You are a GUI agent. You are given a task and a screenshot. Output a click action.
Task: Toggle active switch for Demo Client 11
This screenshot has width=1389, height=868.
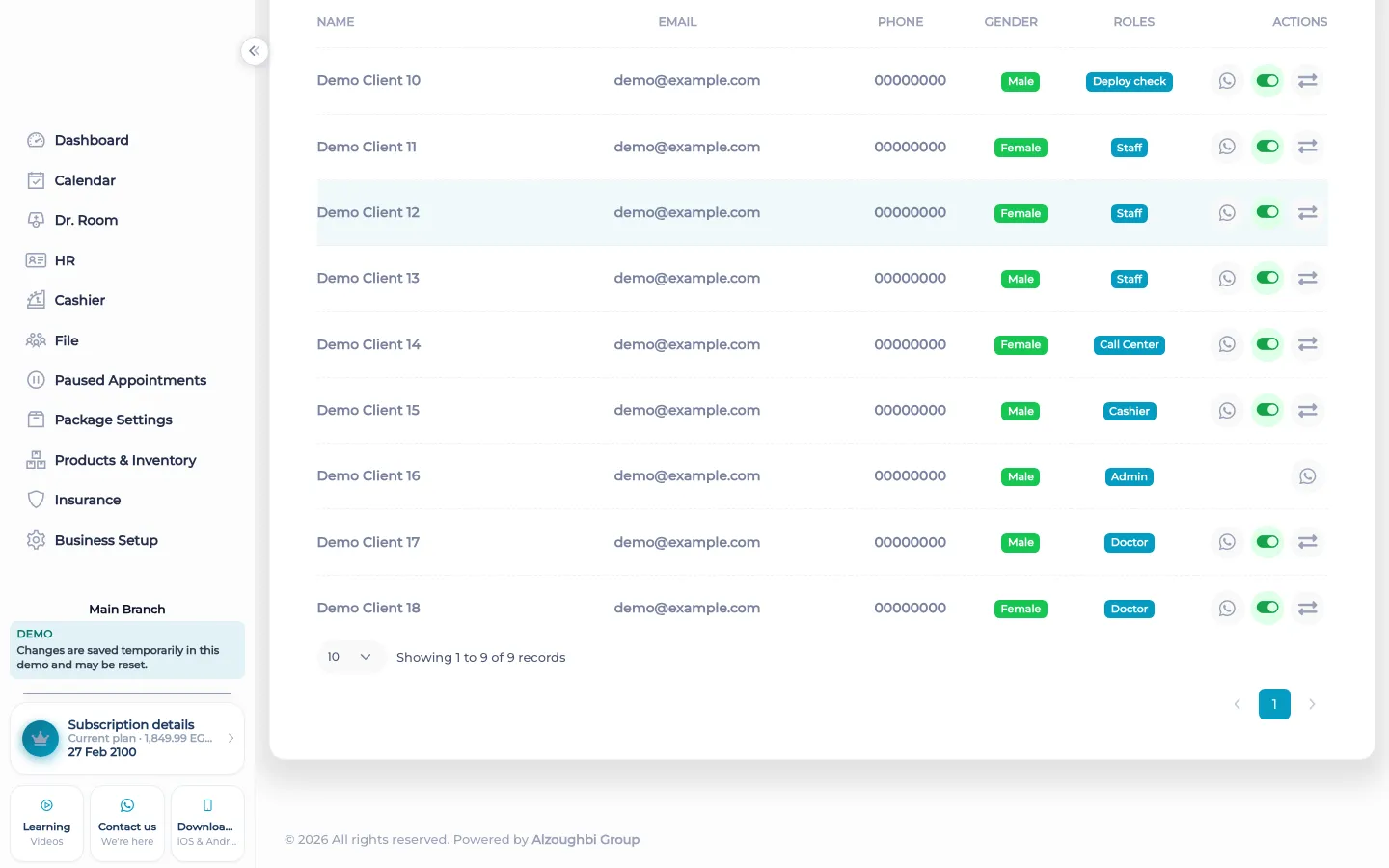point(1267,147)
